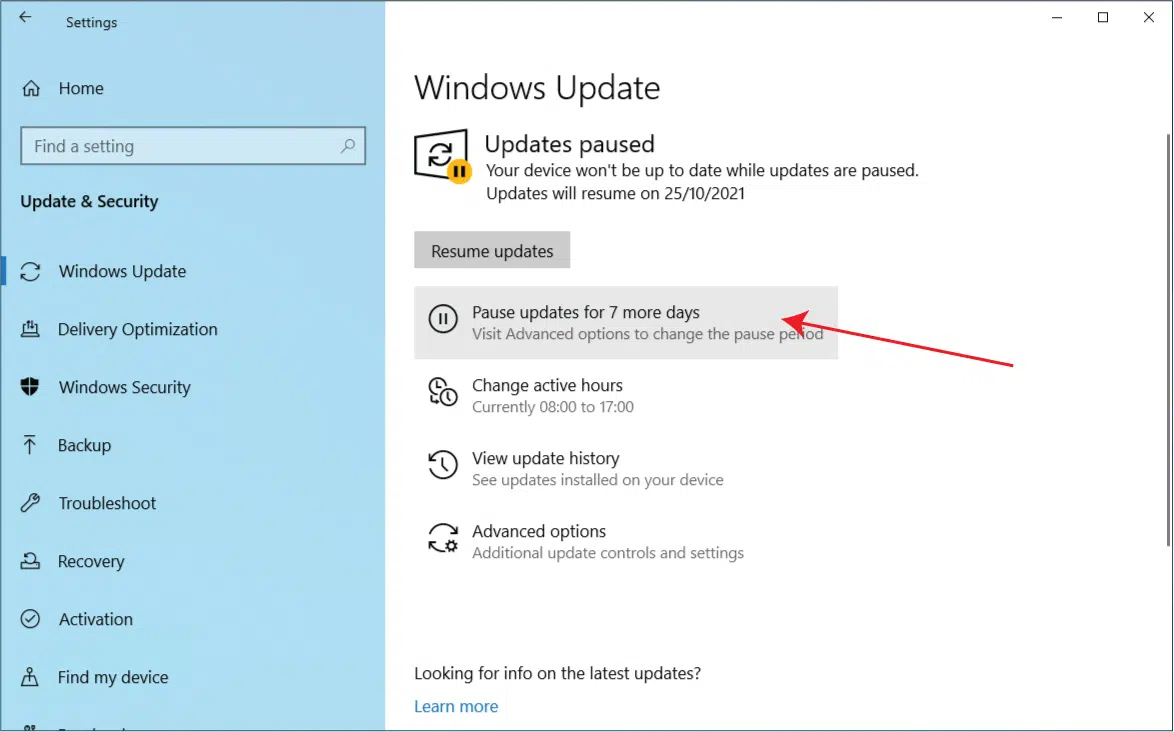Click the Recovery icon

[x=30, y=561]
